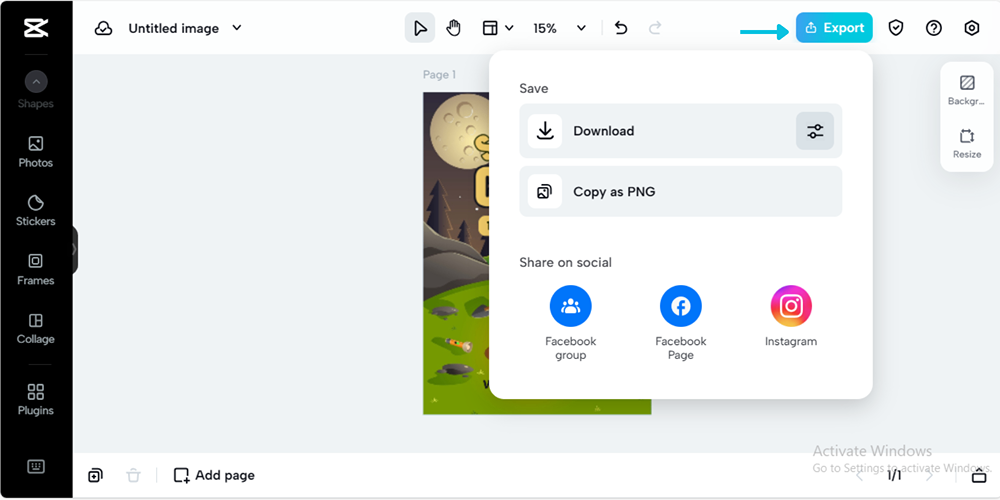1000x500 pixels.
Task: Share to Facebook Page
Action: [680, 323]
